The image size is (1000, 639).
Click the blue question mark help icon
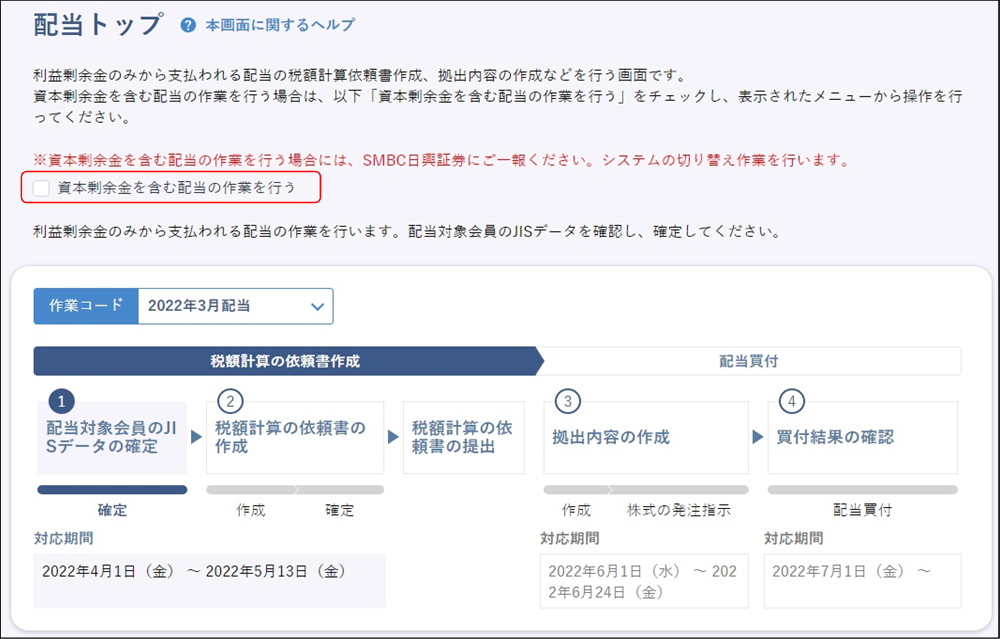point(188,25)
